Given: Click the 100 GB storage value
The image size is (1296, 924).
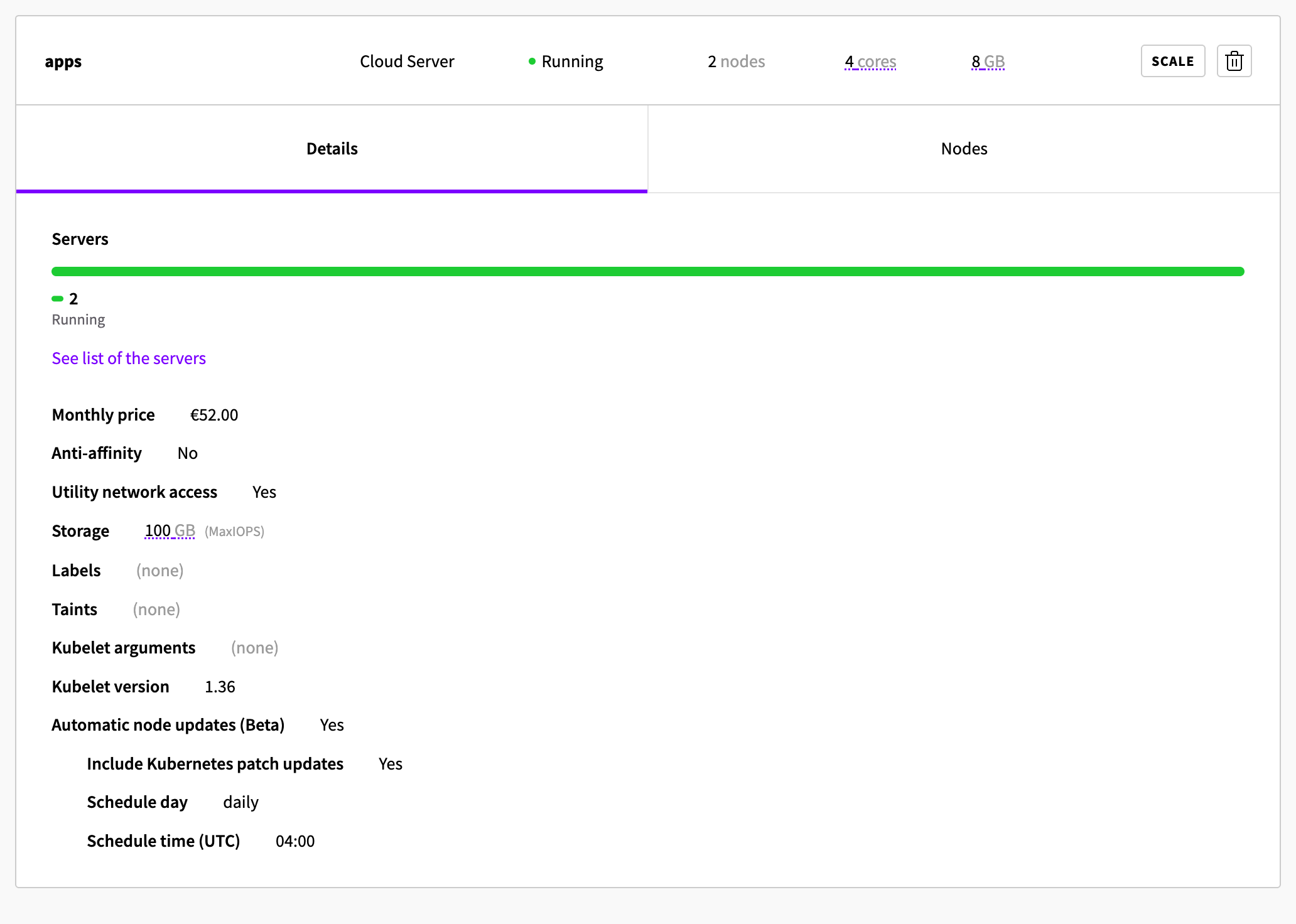Looking at the screenshot, I should tap(170, 531).
